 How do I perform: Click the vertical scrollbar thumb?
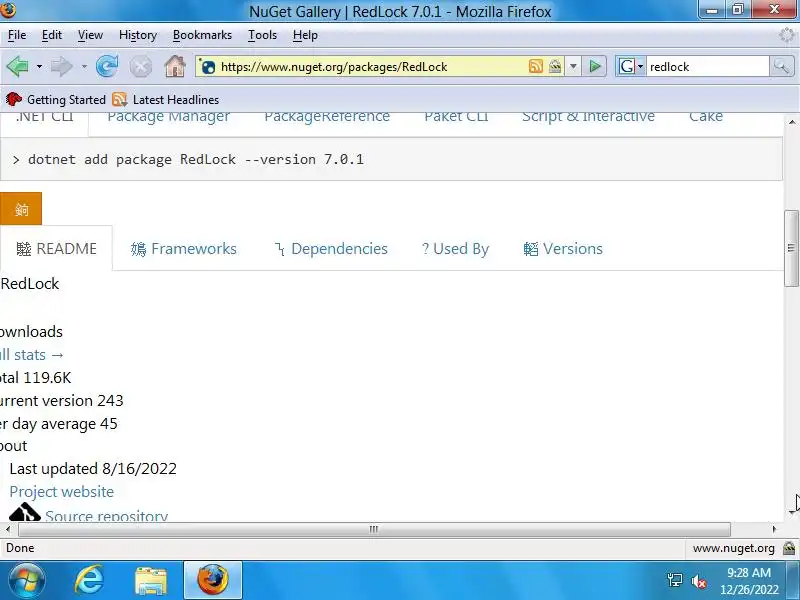coord(791,248)
